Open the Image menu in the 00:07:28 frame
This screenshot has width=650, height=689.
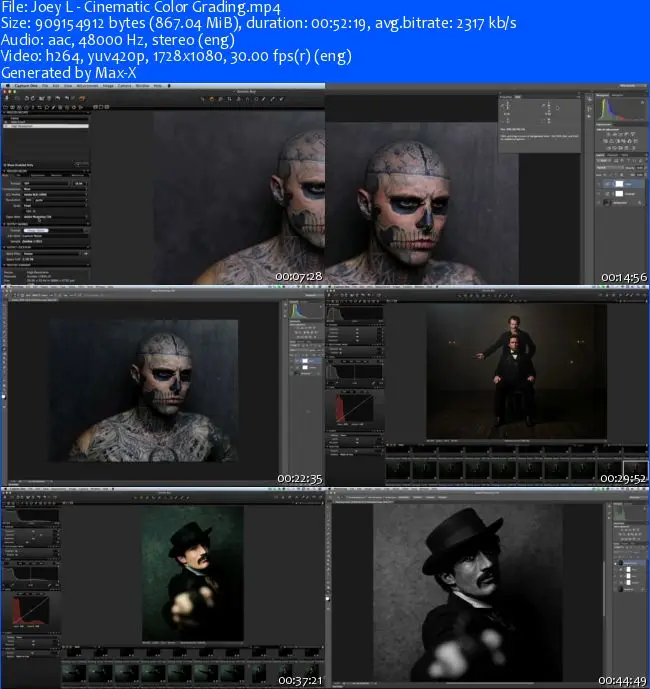point(108,86)
